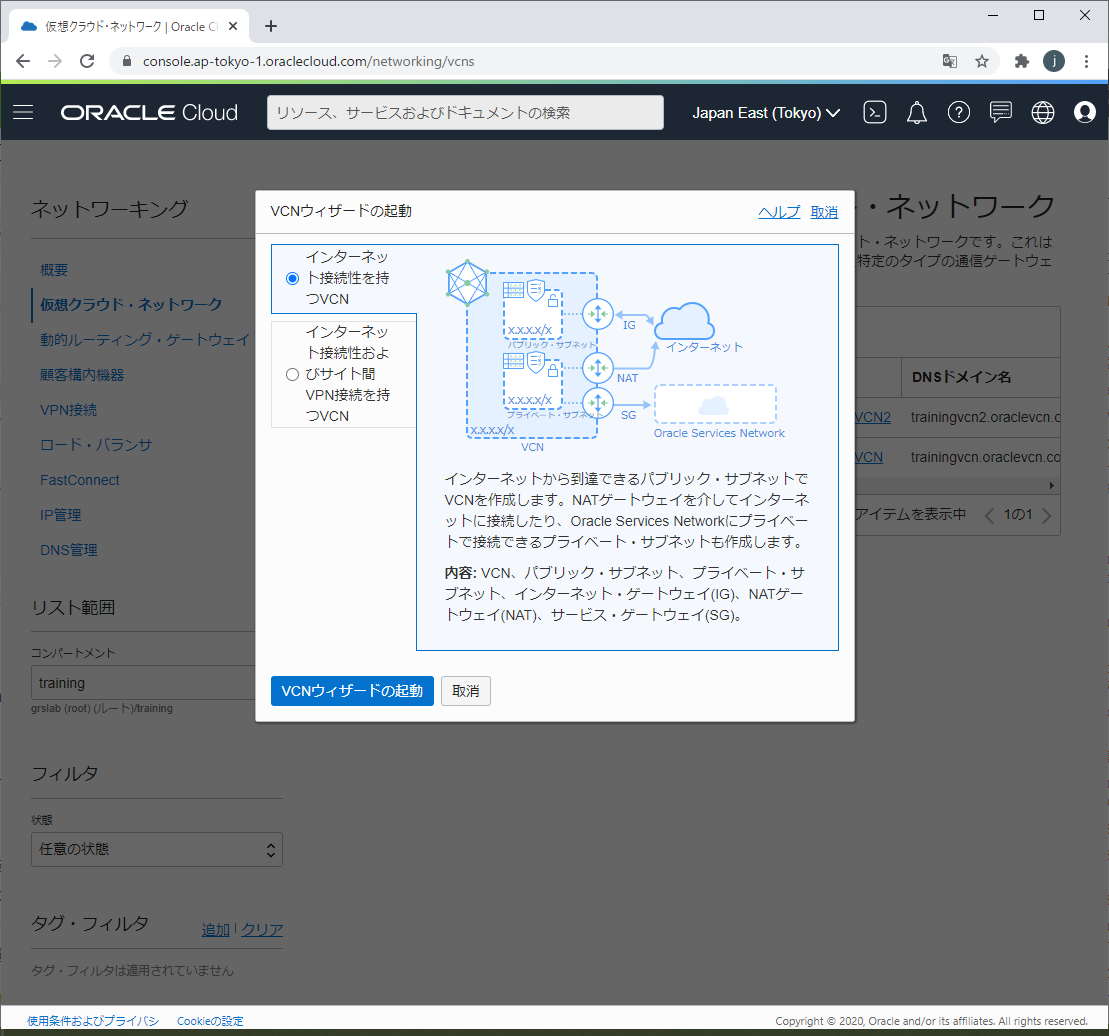Screen dimensions: 1109x1036
Task: Open the Oracle Cloud hamburger navigation menu
Action: click(x=23, y=112)
